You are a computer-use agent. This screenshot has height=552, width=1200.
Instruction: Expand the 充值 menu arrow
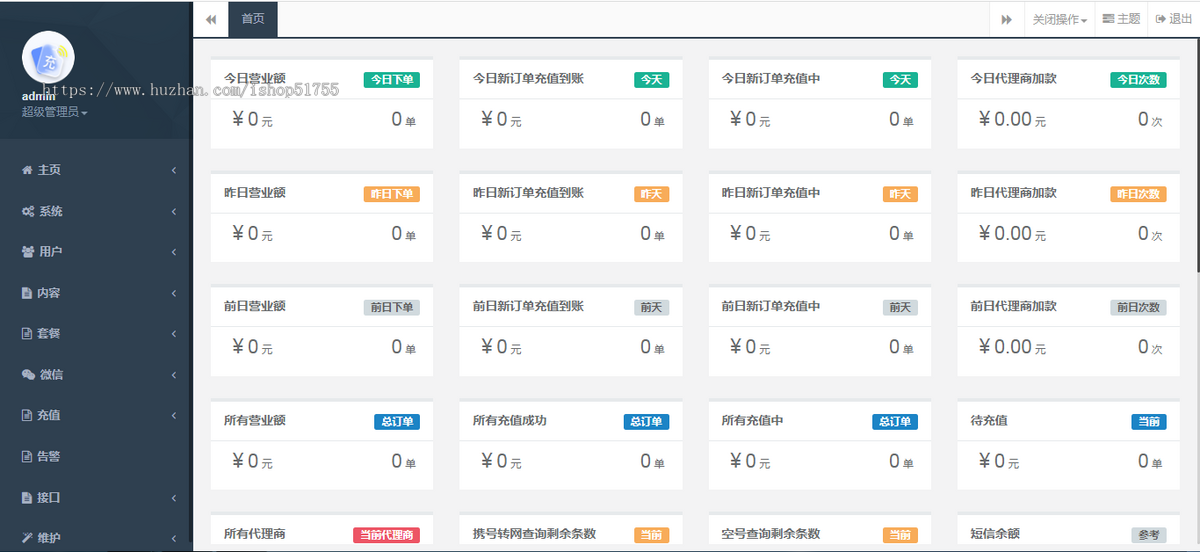point(174,416)
